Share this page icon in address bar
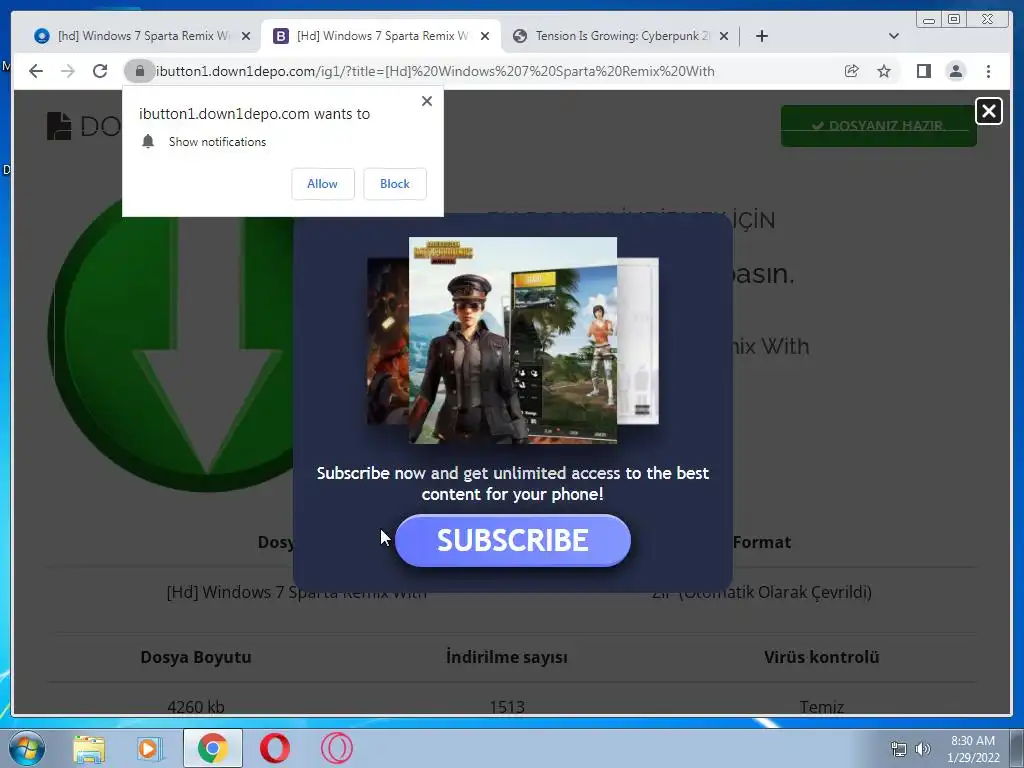 [x=852, y=71]
